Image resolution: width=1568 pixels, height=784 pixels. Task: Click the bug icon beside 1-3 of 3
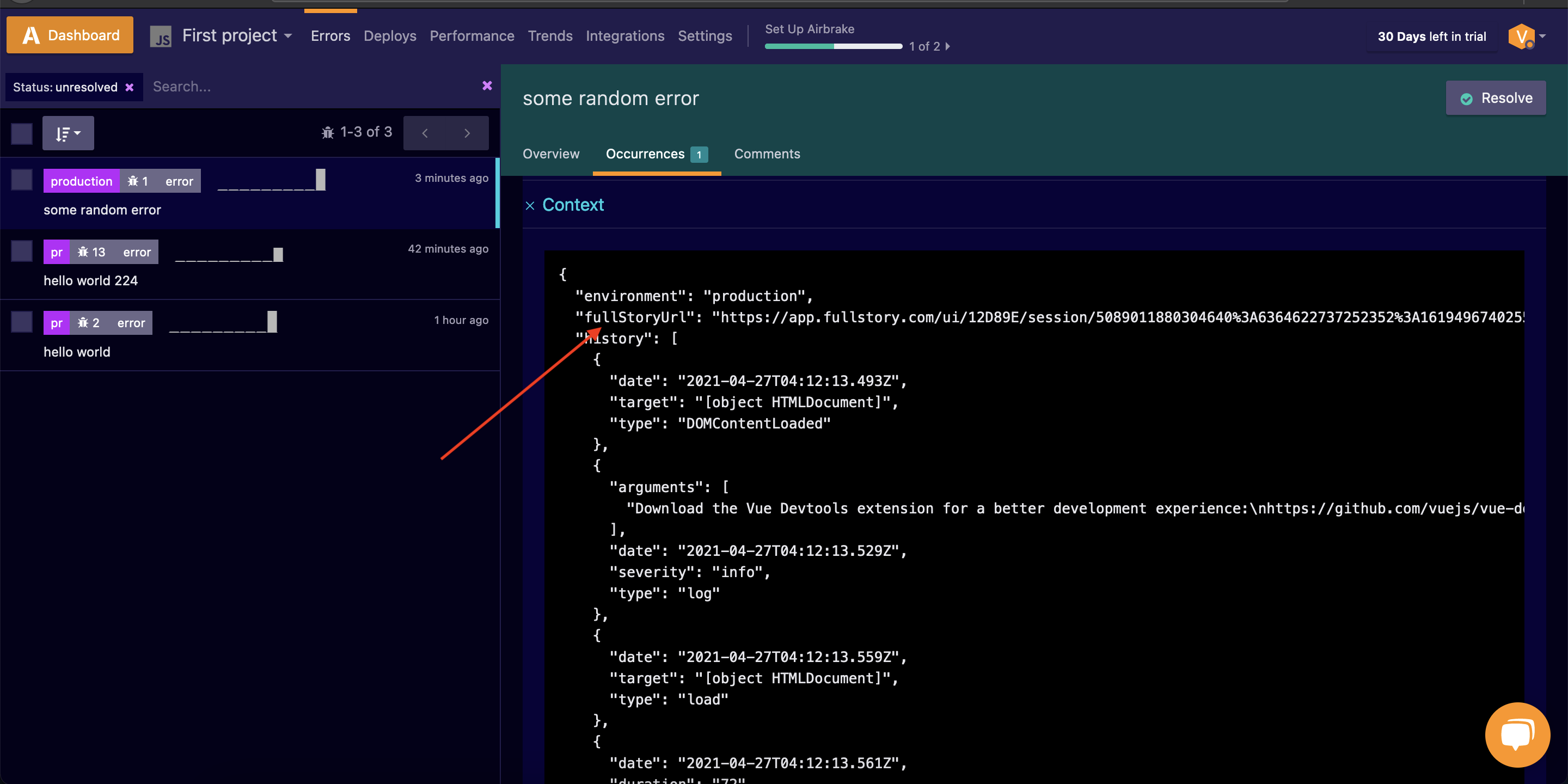(327, 132)
